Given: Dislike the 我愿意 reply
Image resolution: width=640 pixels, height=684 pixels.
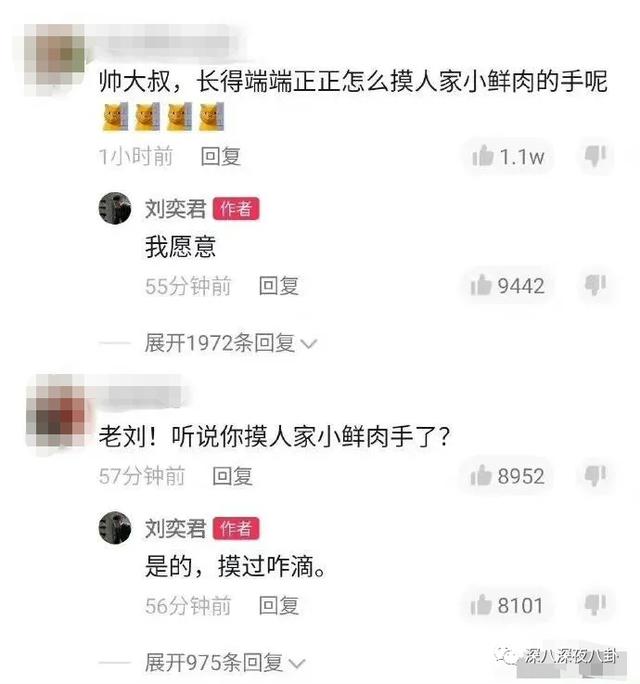Looking at the screenshot, I should pos(596,285).
